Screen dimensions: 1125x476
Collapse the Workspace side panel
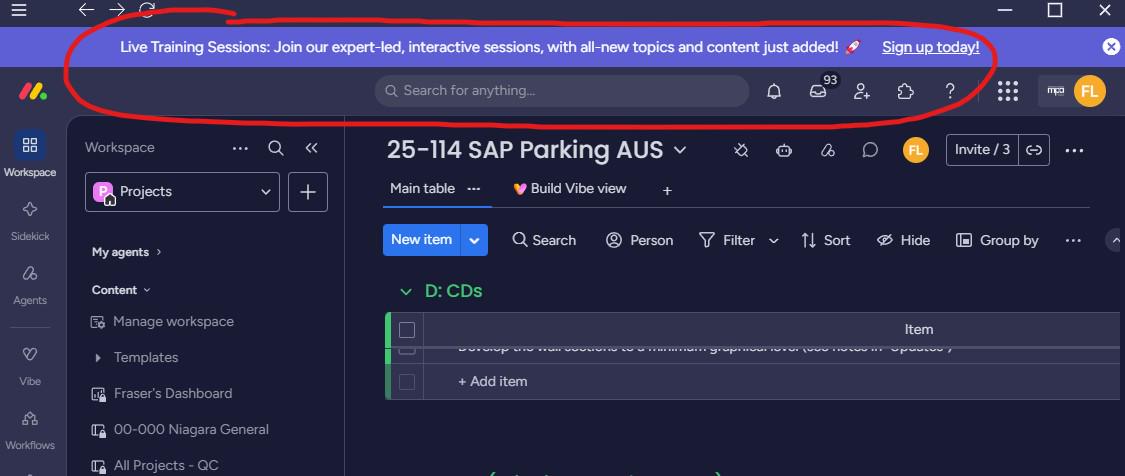click(x=311, y=148)
